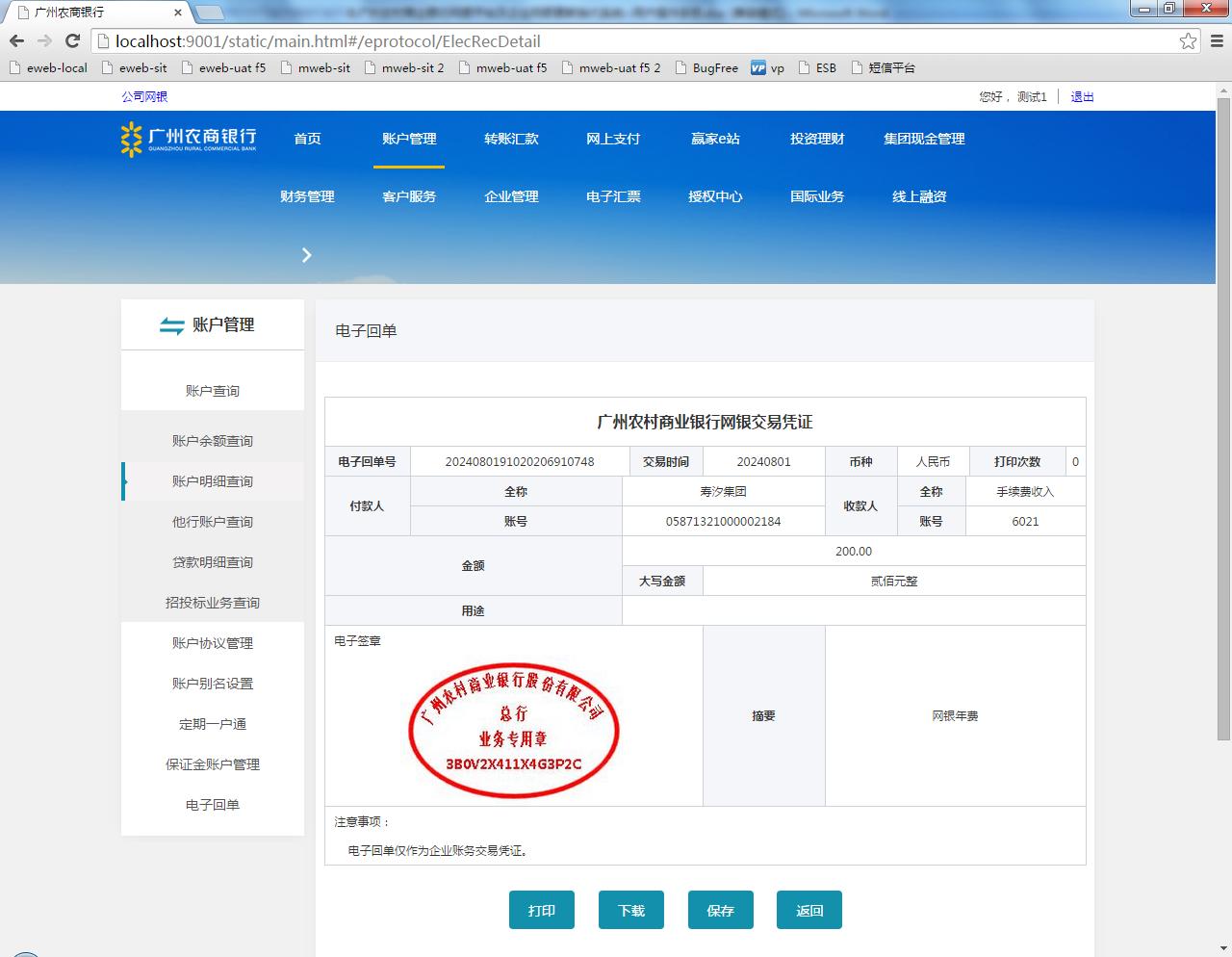This screenshot has width=1232, height=957.
Task: Click the 打印 button
Action: [x=542, y=910]
